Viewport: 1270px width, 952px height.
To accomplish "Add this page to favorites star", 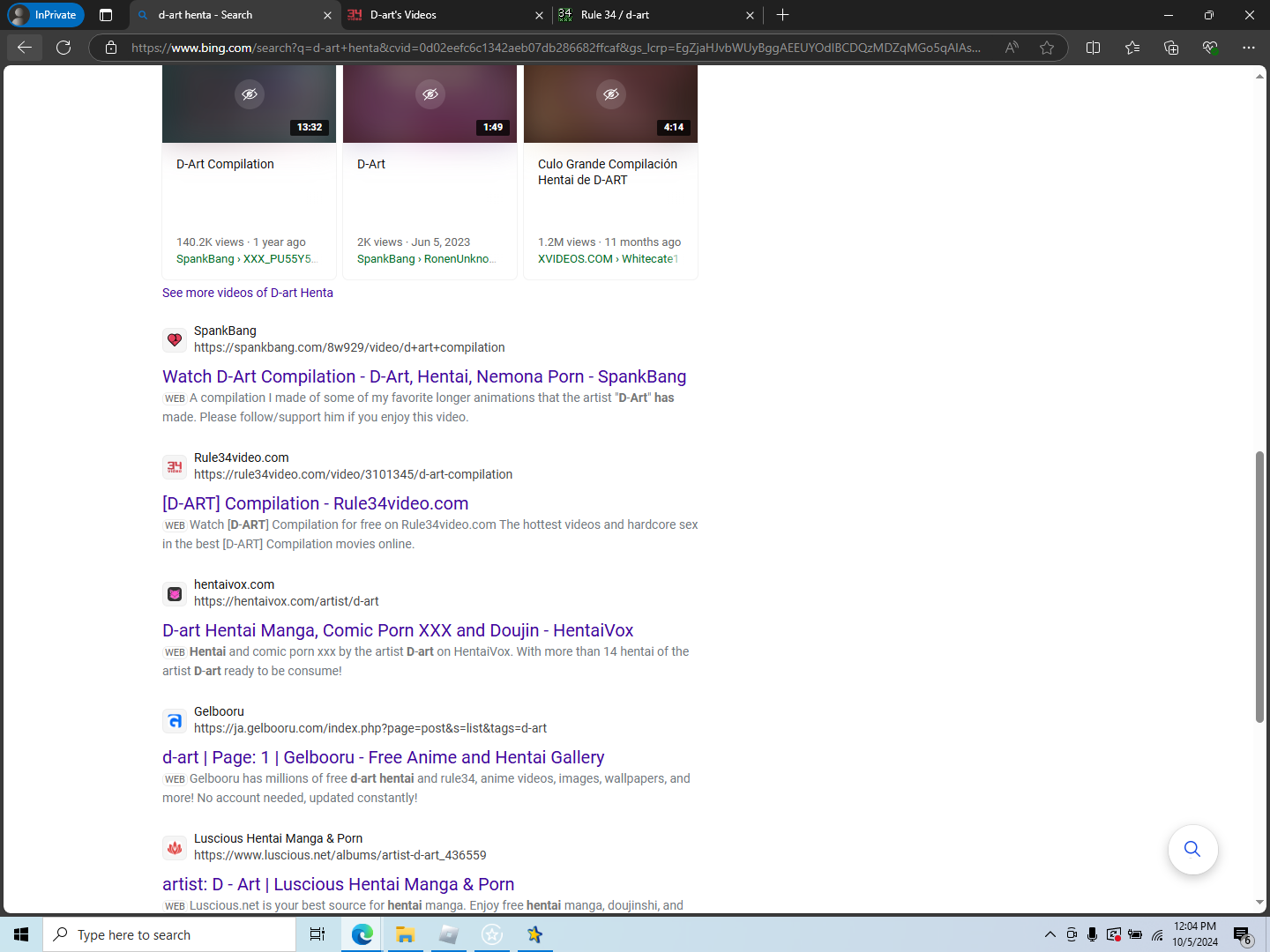I will pos(1047,48).
